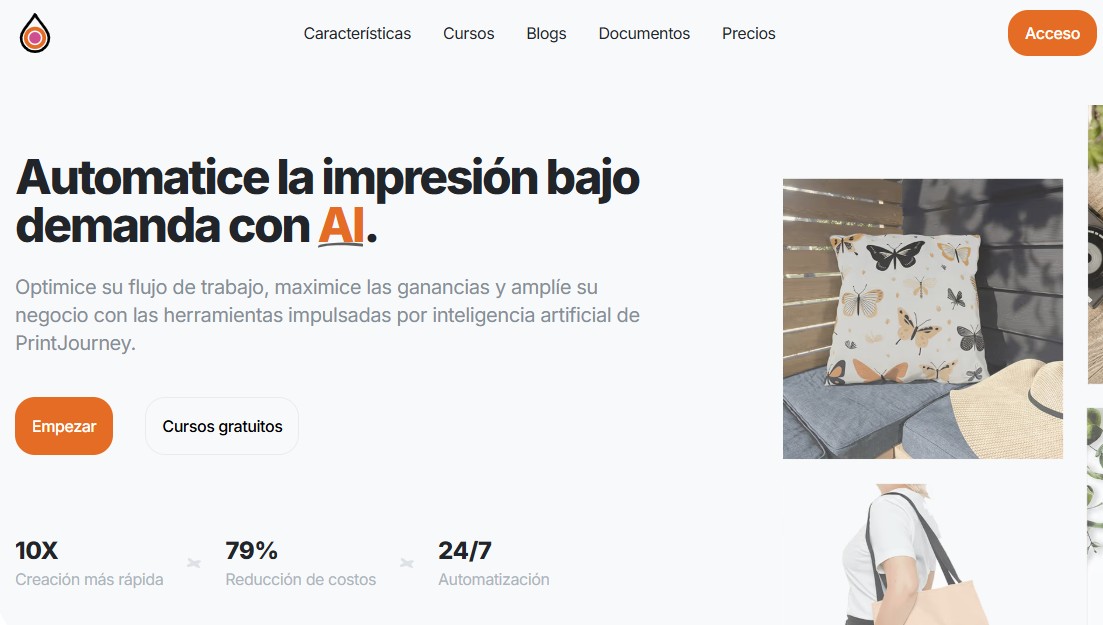
Task: Click the partially visible image at top right edge
Action: click(1095, 244)
